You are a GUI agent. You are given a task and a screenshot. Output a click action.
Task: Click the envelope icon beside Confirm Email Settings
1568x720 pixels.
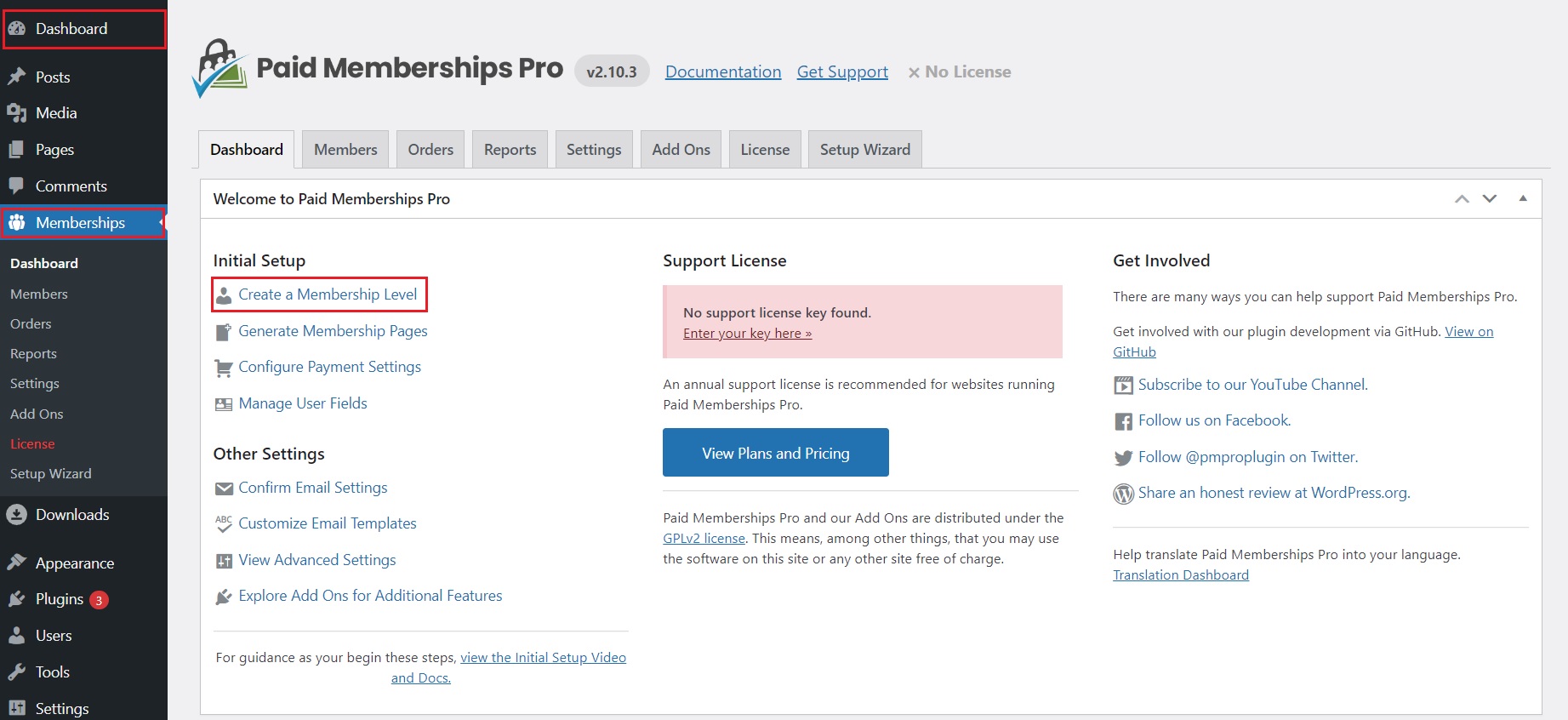pyautogui.click(x=224, y=489)
